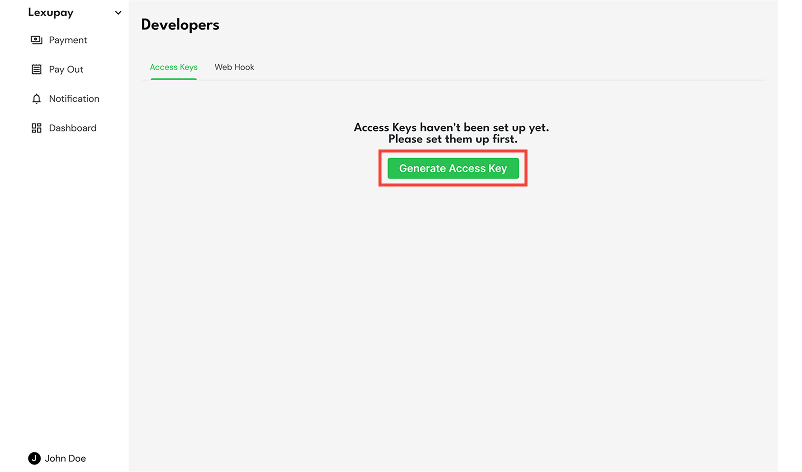Click the Dashboard grid icon
802x472 pixels.
click(x=36, y=128)
